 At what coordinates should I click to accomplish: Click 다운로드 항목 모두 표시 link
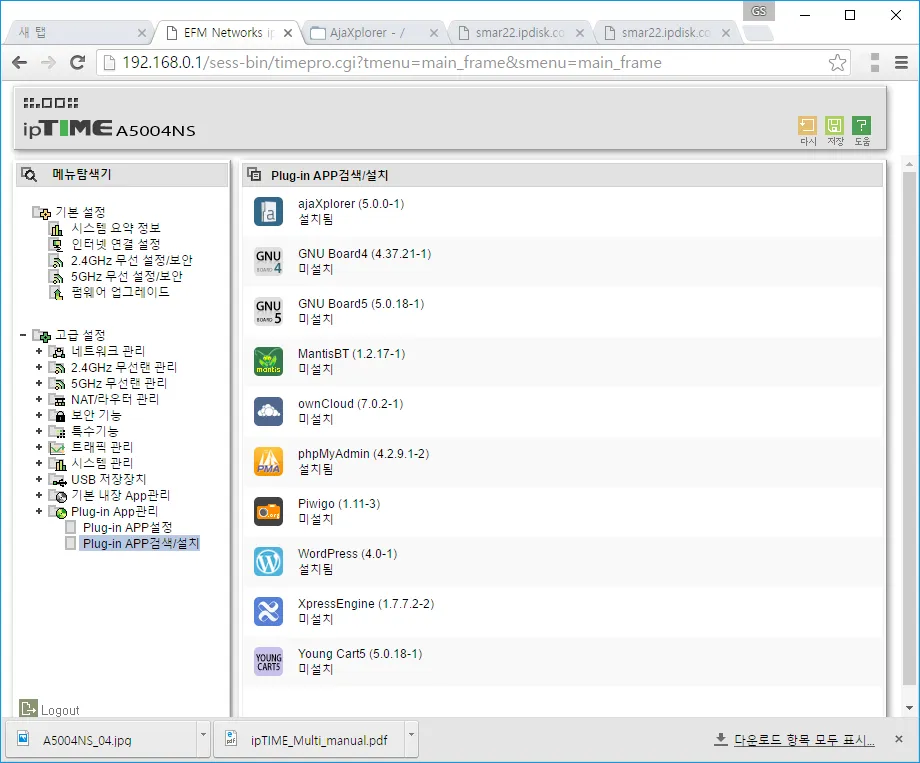click(804, 740)
